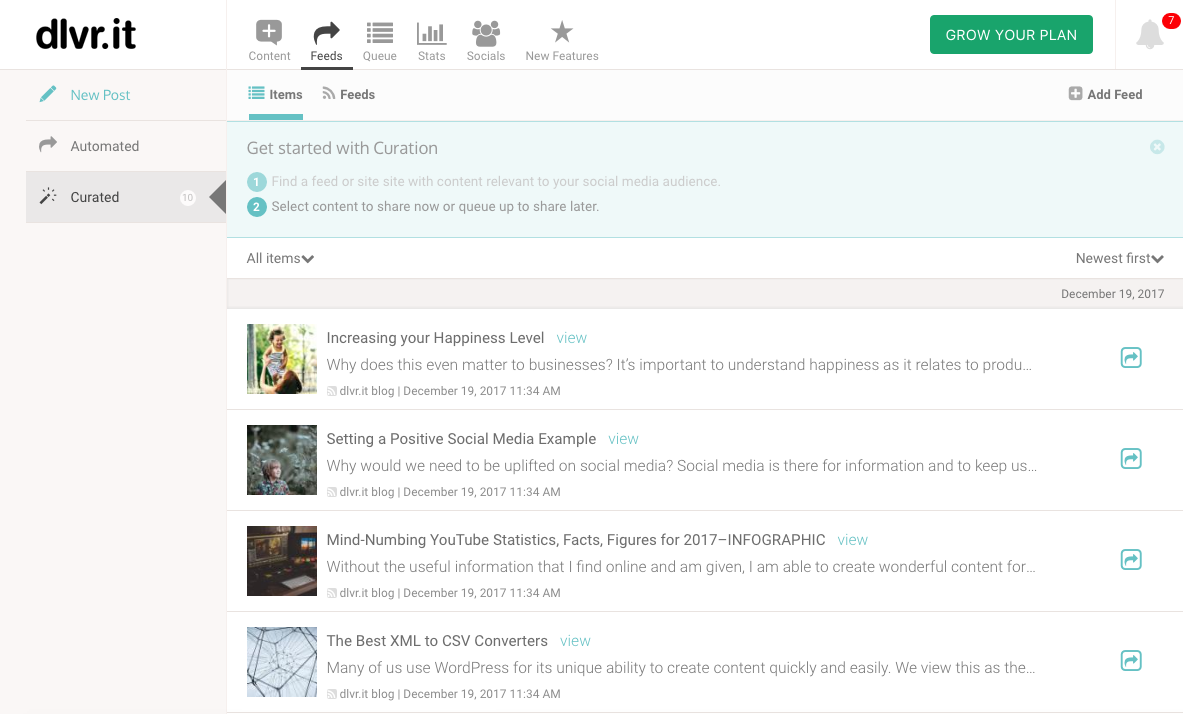The width and height of the screenshot is (1183, 714).
Task: Open view link for The Best XML to CSV Converters
Action: click(x=575, y=642)
